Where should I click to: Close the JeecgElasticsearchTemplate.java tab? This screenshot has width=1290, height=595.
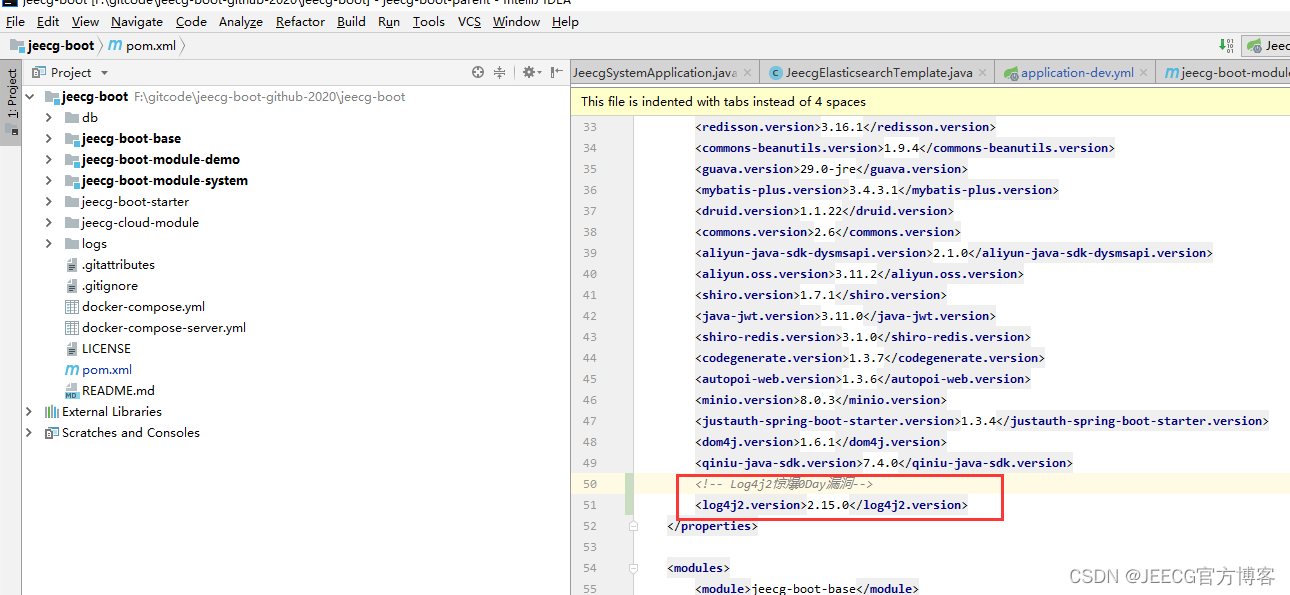click(x=982, y=73)
